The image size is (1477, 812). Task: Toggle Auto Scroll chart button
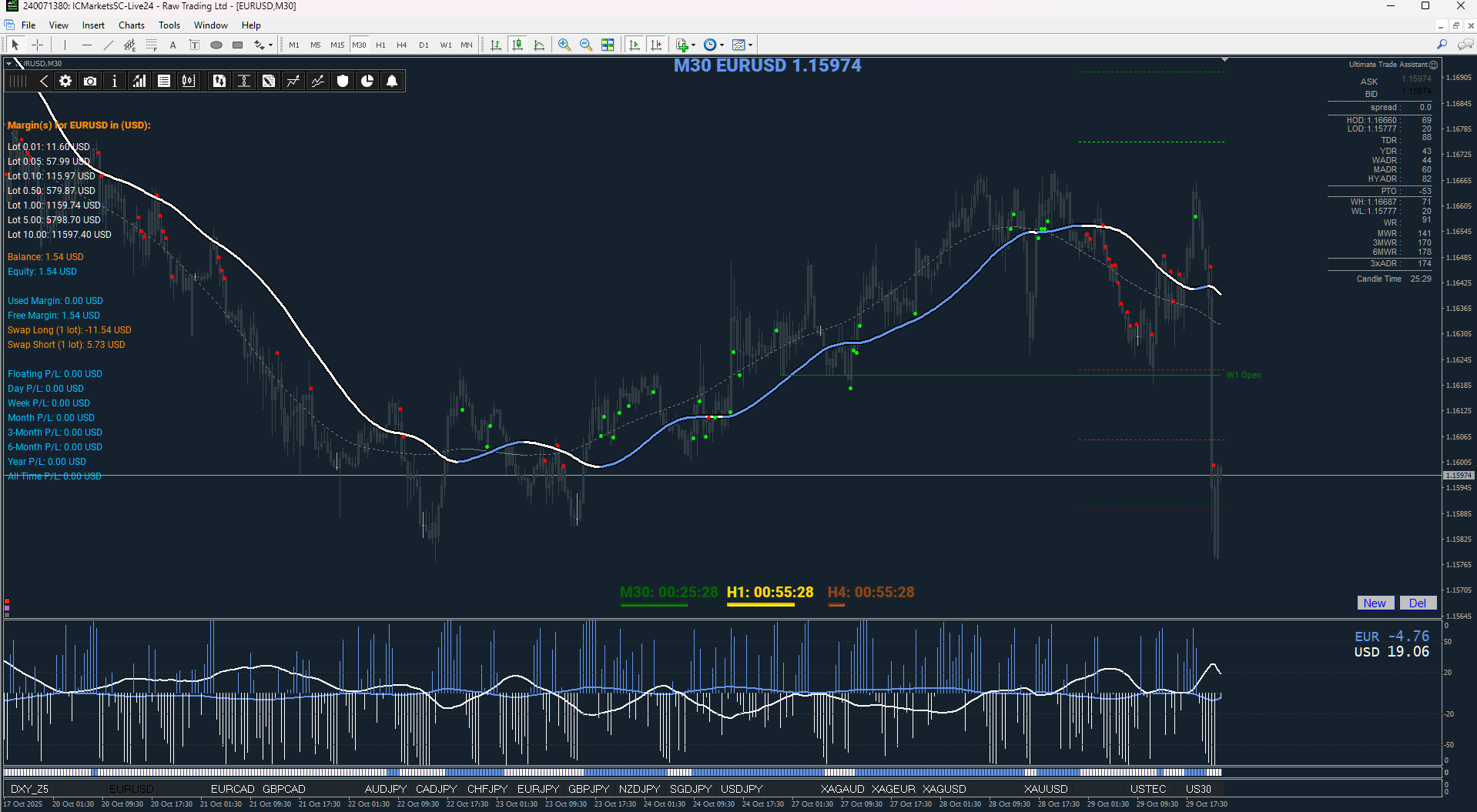(635, 45)
